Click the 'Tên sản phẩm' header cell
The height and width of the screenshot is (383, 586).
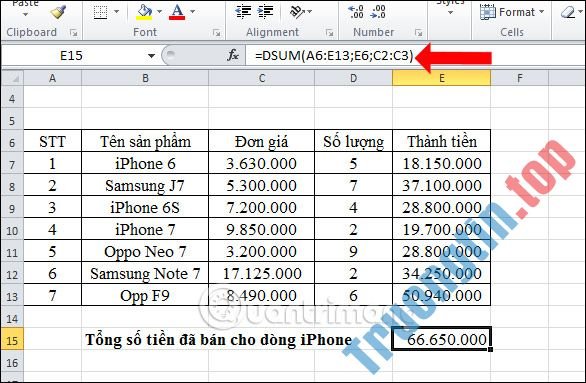click(x=145, y=141)
